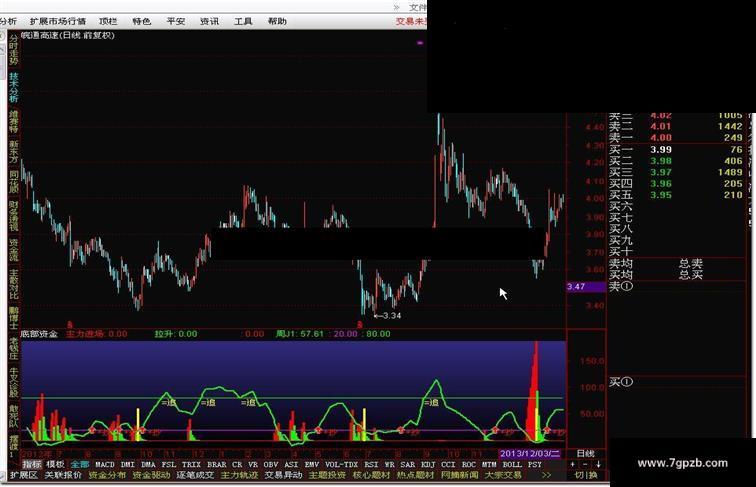
Task: Open the 交易异动 bottom tab
Action: pyautogui.click(x=283, y=475)
